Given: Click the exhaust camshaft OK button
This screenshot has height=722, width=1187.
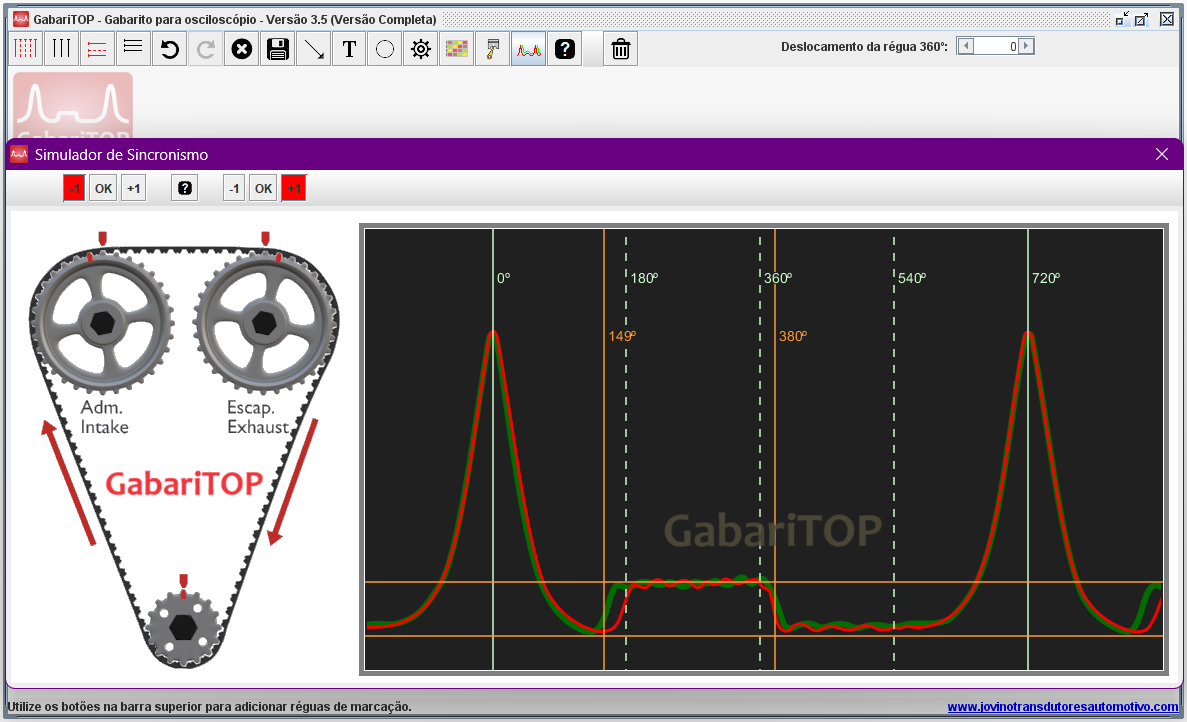Looking at the screenshot, I should [x=263, y=188].
